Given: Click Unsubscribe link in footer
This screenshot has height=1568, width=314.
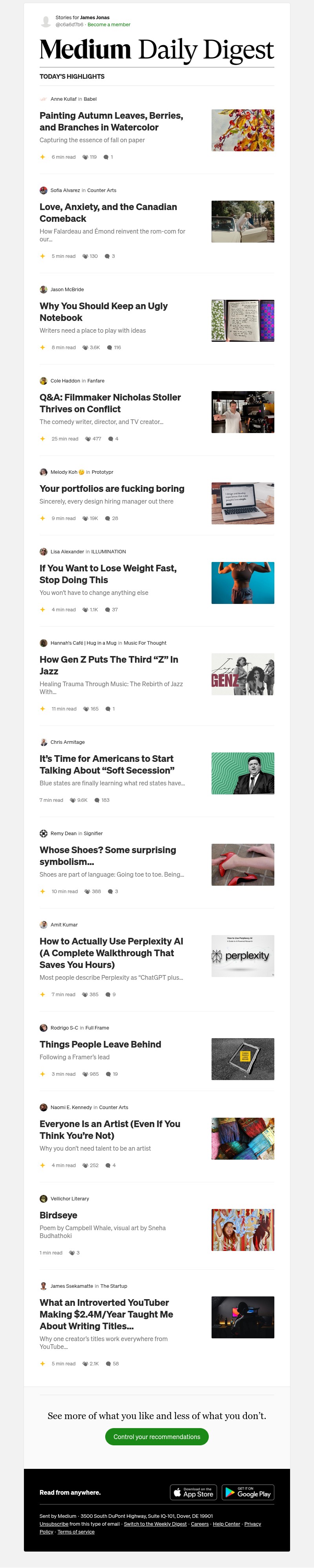Looking at the screenshot, I should tap(54, 1524).
